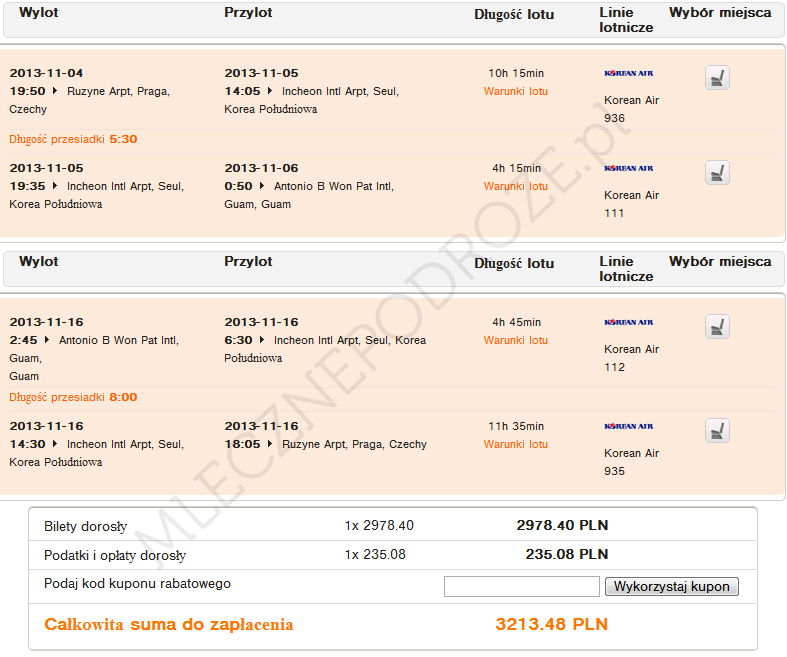Viewport: 787px width, 657px height.
Task: Click the 2978.40 PLN adult ticket price
Action: 562,525
